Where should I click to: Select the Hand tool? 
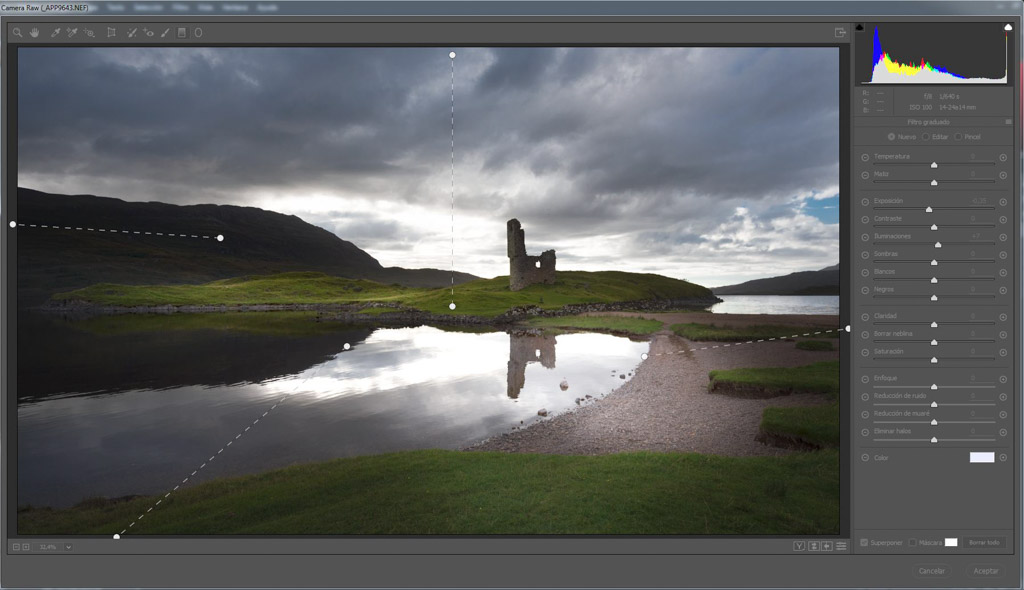(x=33, y=32)
